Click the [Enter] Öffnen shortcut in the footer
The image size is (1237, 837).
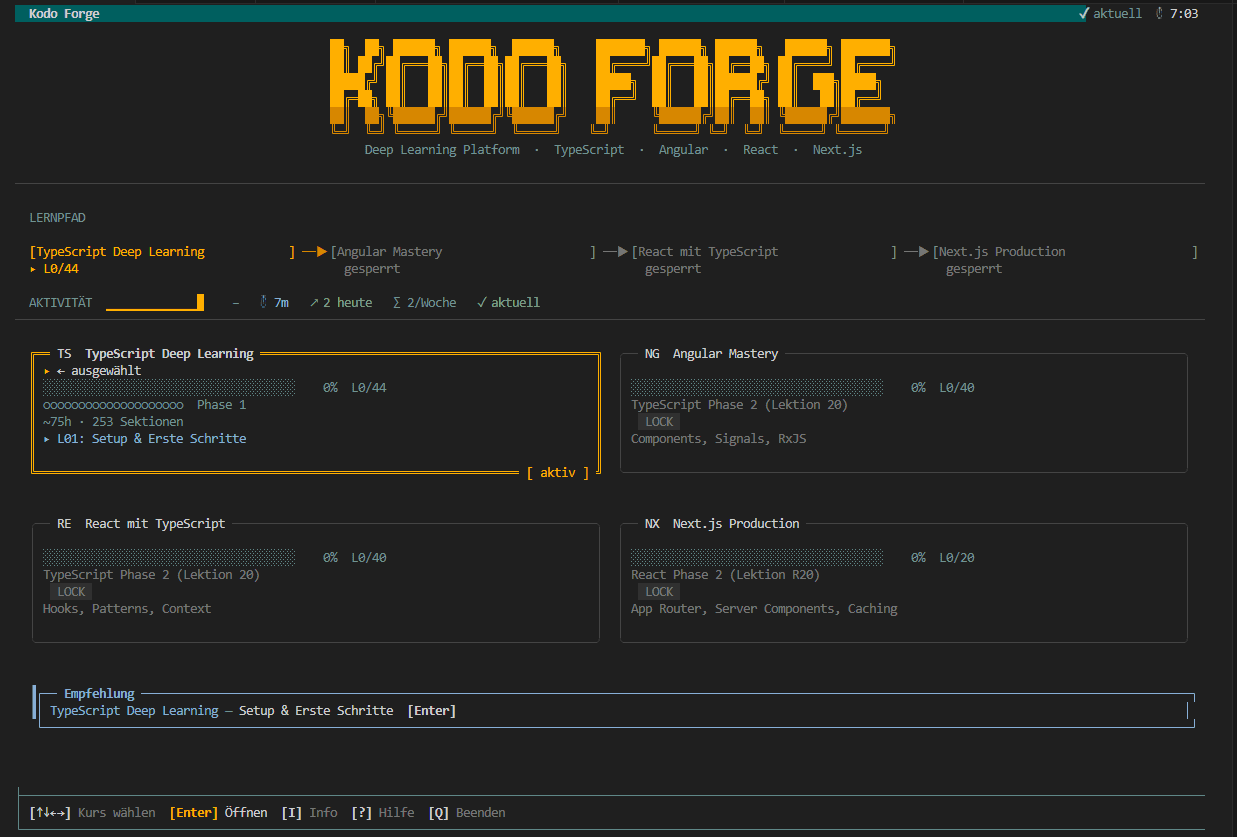click(218, 813)
